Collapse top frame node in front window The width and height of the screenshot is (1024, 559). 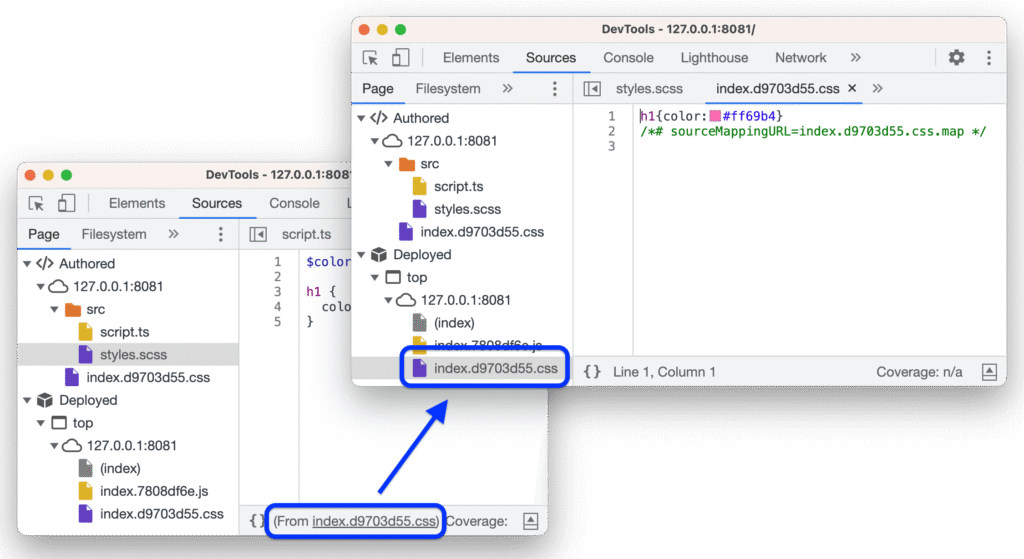[375, 278]
